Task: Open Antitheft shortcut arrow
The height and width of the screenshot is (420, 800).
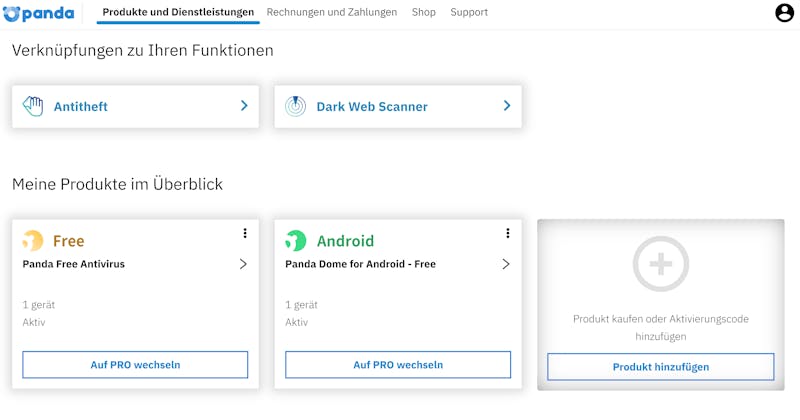Action: tap(244, 106)
